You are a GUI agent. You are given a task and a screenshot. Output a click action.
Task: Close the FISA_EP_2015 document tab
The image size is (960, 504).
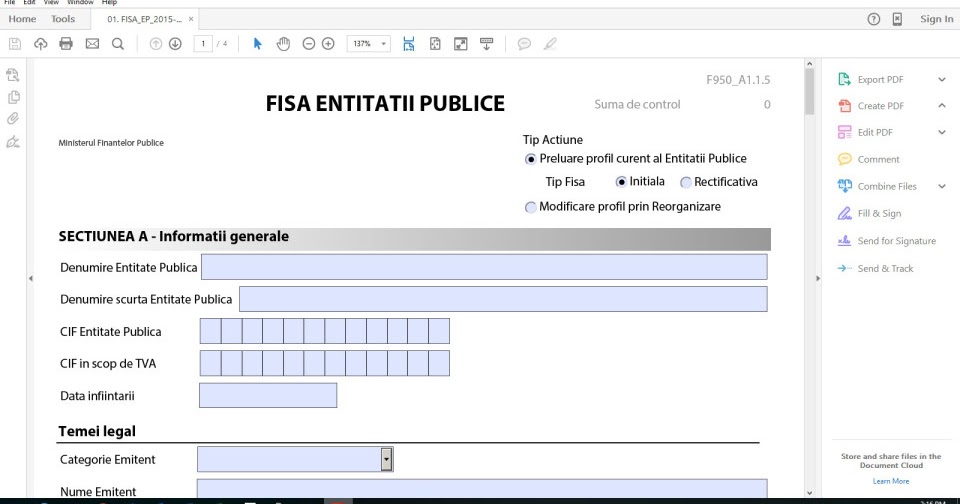point(191,19)
